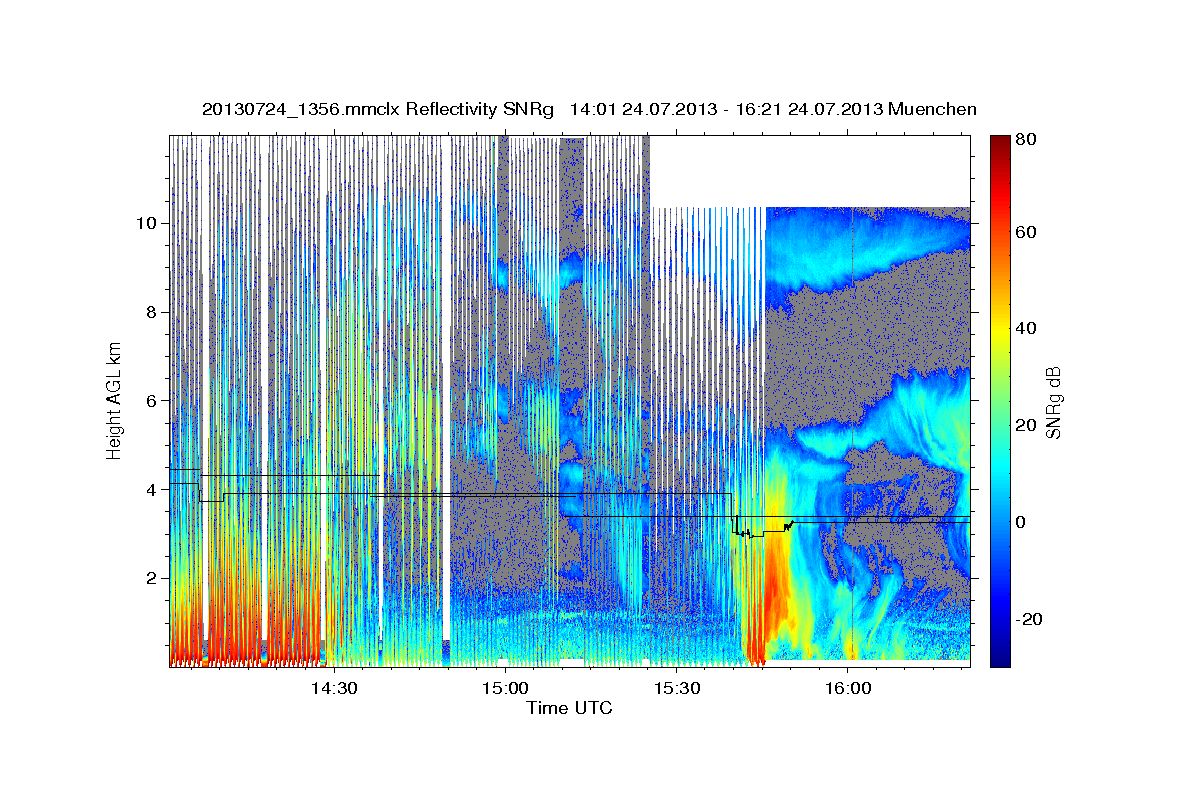
Task: Click the dark blue bottom of colorbar
Action: (999, 660)
